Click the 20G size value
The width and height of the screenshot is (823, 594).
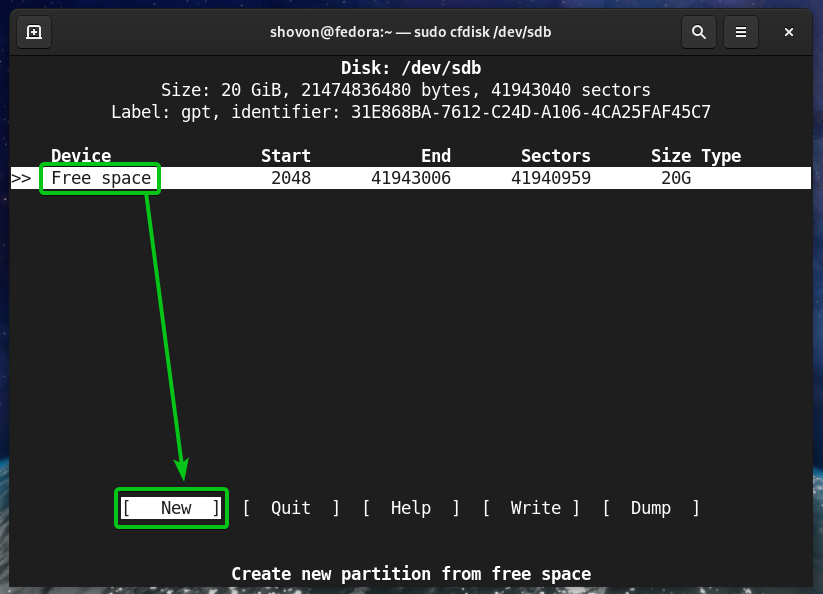675,179
